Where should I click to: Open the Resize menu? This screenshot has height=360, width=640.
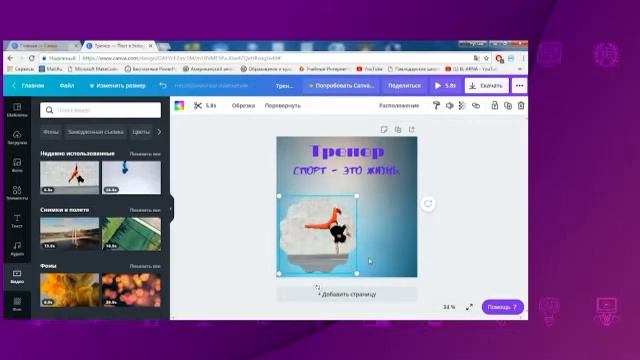(x=118, y=86)
